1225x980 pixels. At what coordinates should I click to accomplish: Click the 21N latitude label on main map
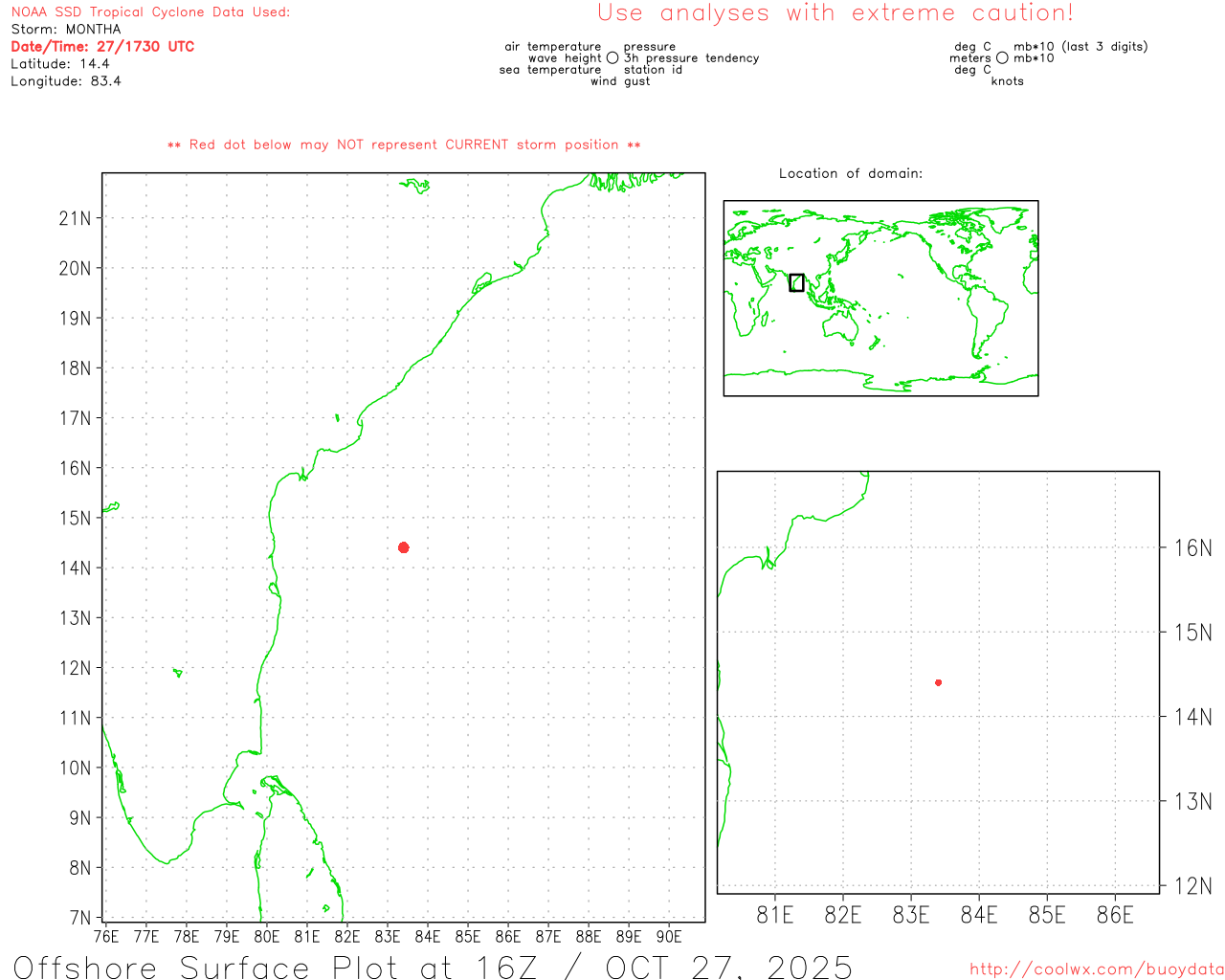click(75, 218)
